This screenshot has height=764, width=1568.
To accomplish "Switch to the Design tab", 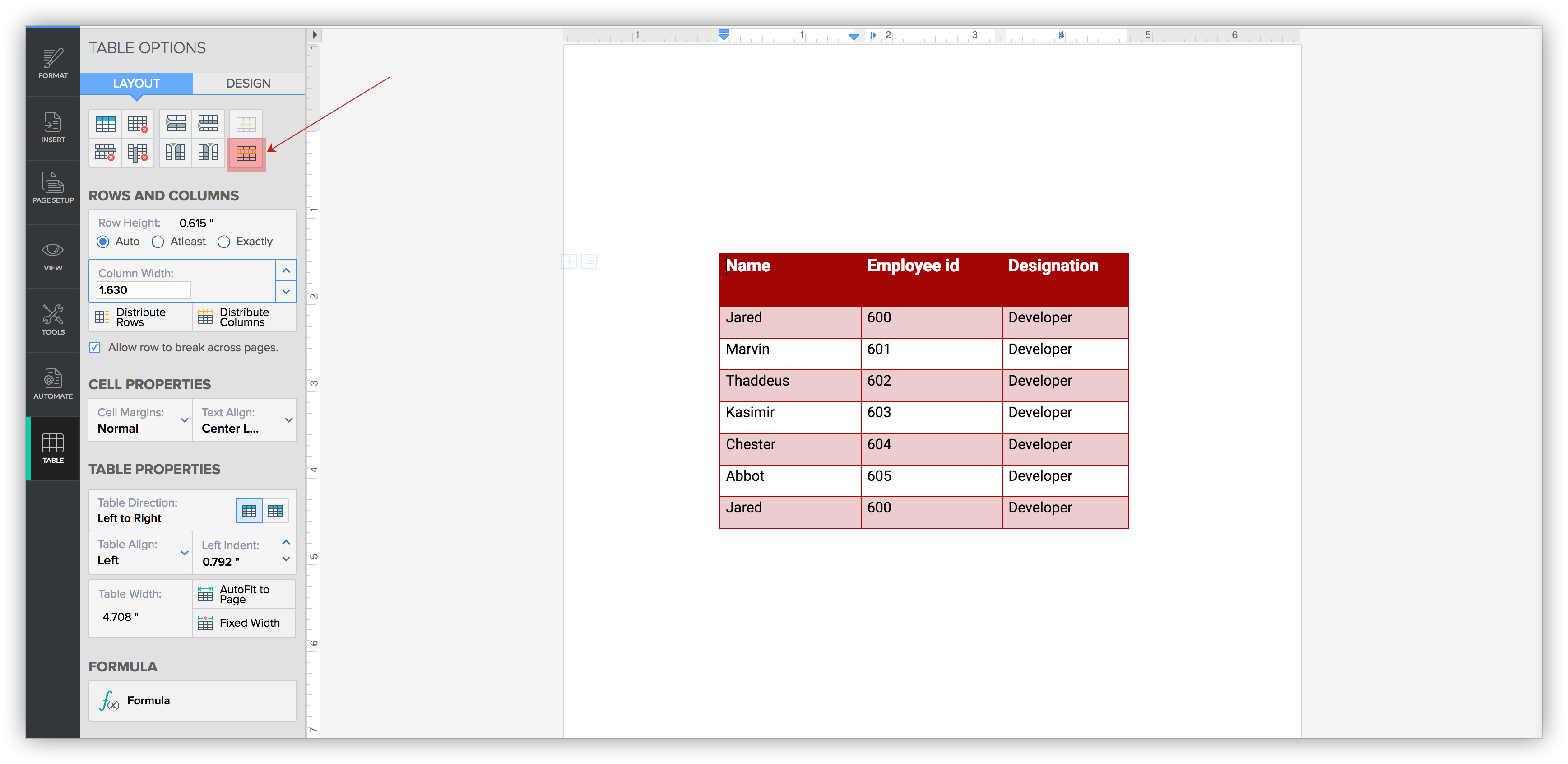I will click(x=248, y=84).
